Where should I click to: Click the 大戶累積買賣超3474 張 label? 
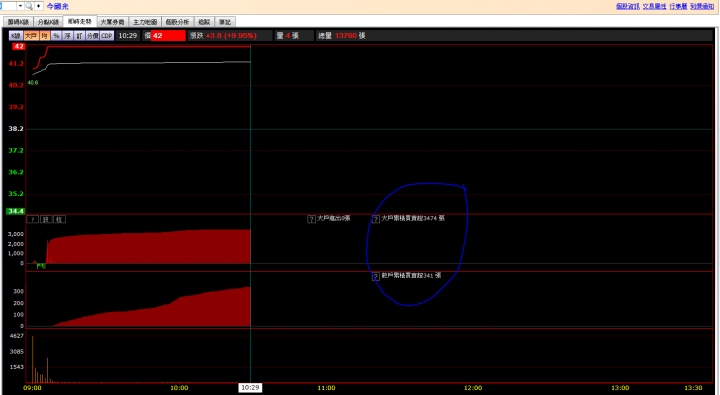pos(413,218)
